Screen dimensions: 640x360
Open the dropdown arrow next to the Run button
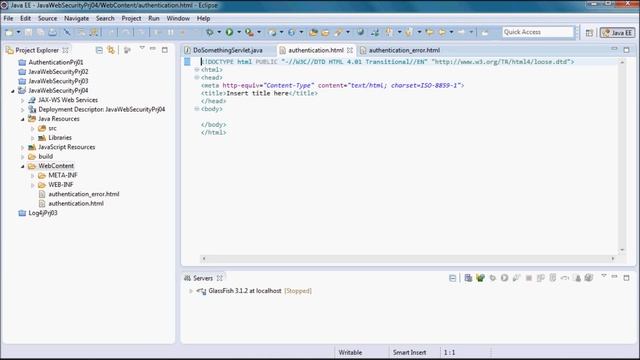[x=239, y=32]
